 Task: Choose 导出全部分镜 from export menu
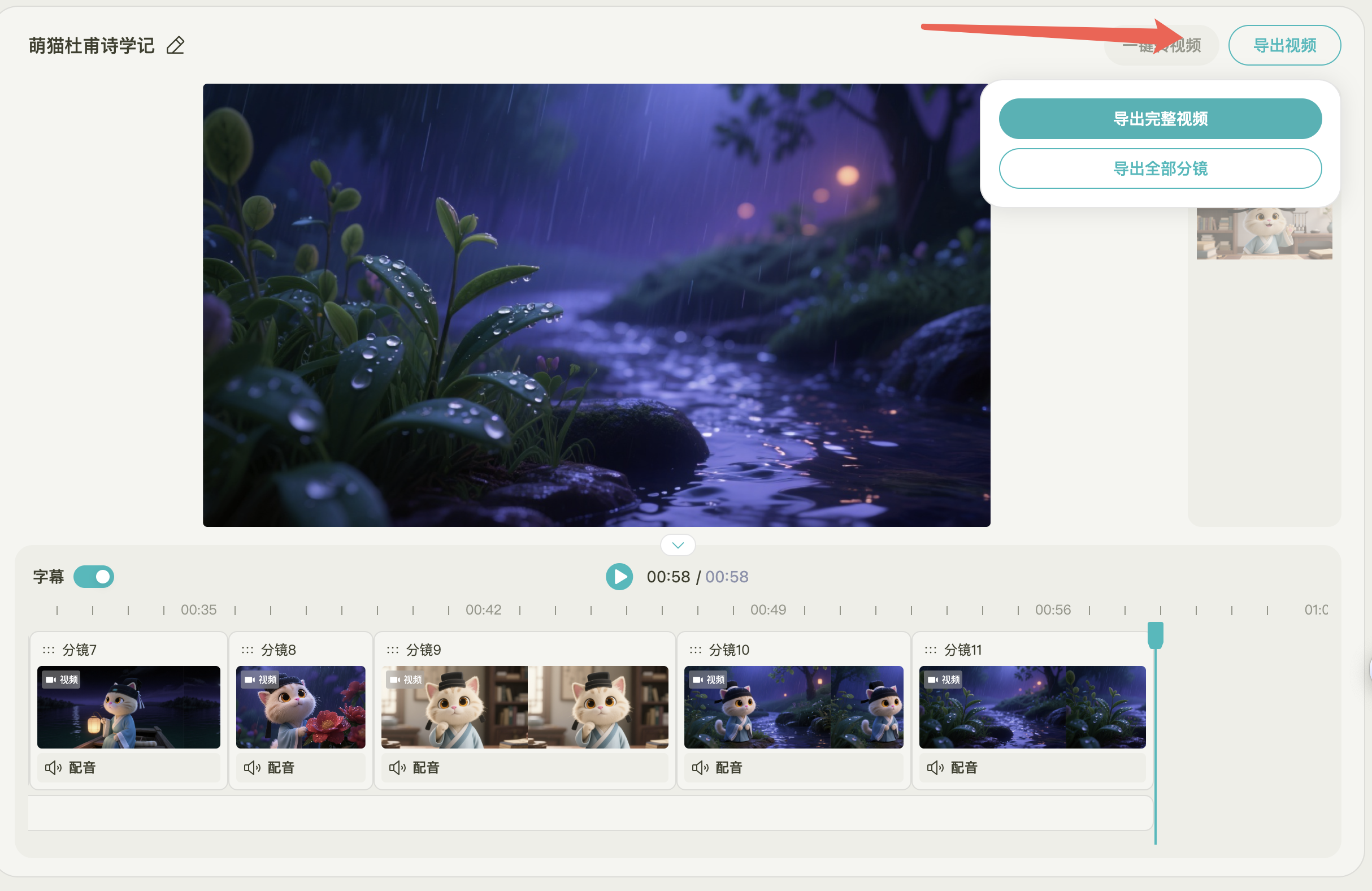1160,168
